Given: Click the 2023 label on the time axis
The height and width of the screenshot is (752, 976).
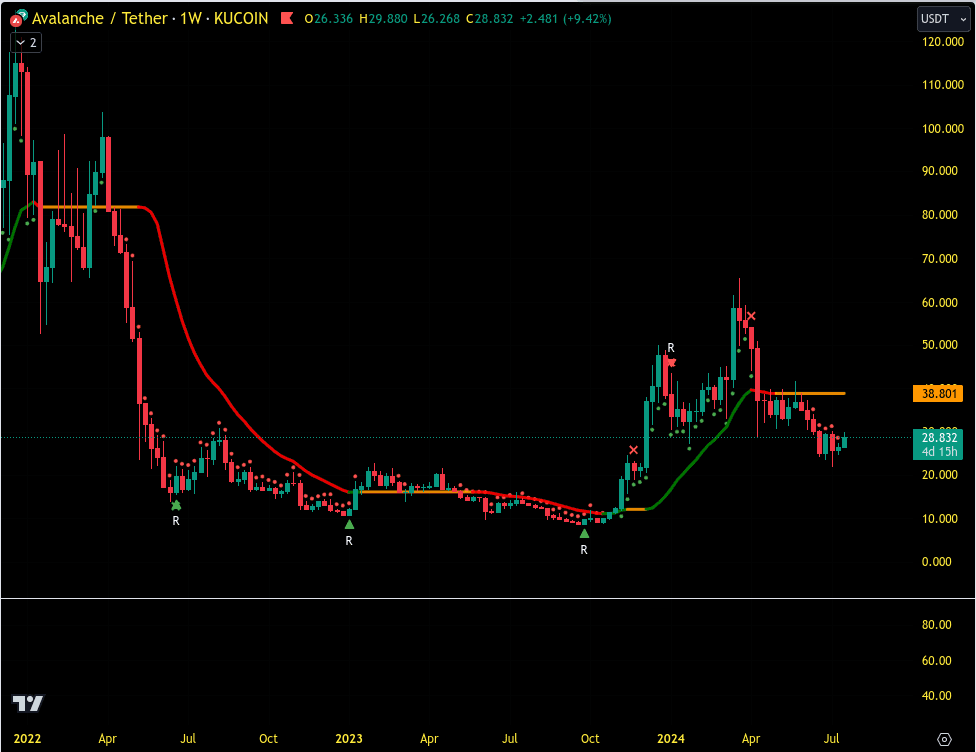Looking at the screenshot, I should 349,739.
